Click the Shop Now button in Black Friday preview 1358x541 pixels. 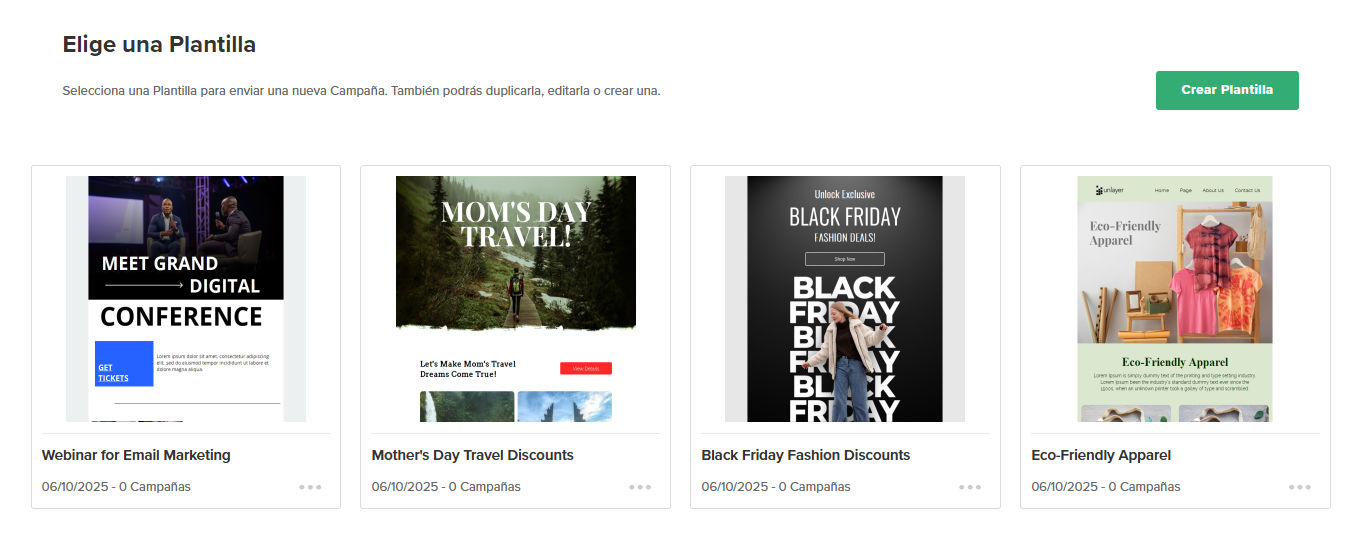(x=845, y=259)
